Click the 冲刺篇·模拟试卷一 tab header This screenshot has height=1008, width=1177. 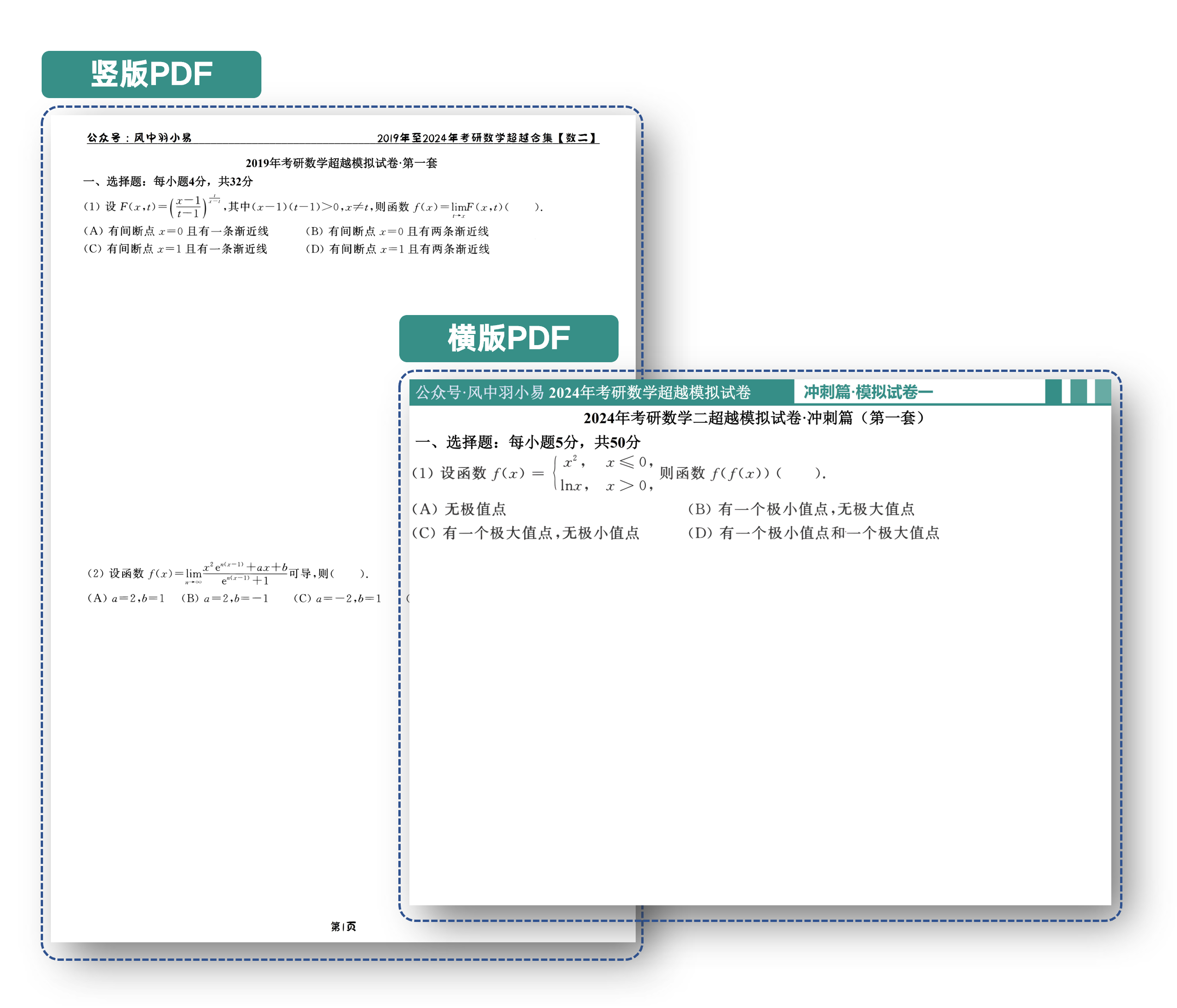tap(868, 392)
